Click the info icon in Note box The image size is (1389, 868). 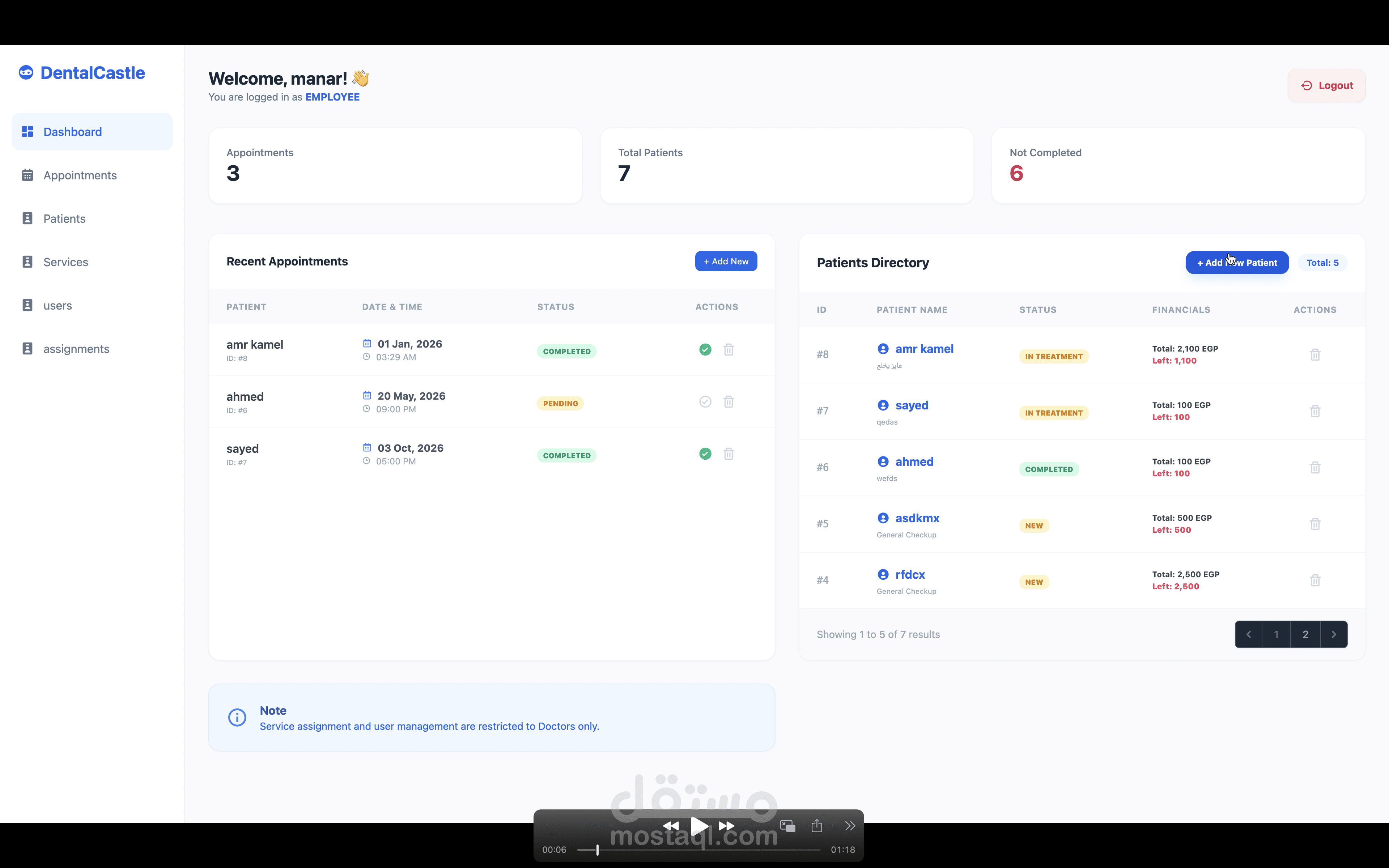click(x=237, y=717)
